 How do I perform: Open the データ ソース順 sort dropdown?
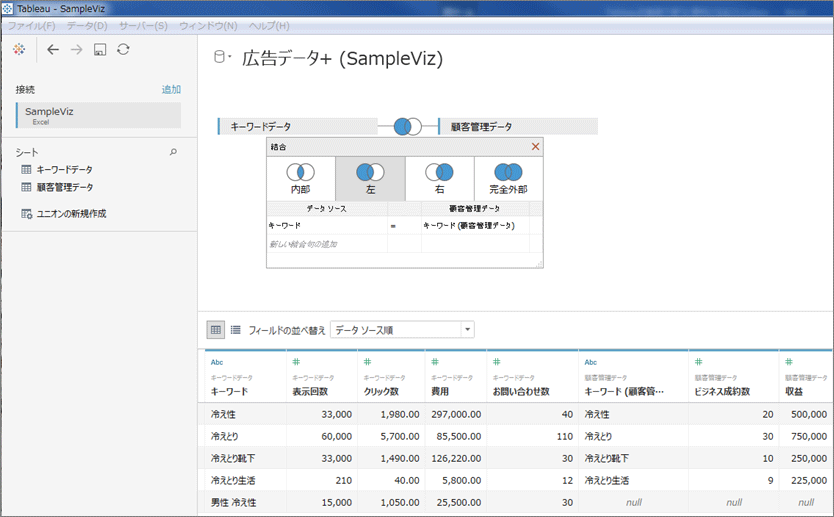click(402, 330)
